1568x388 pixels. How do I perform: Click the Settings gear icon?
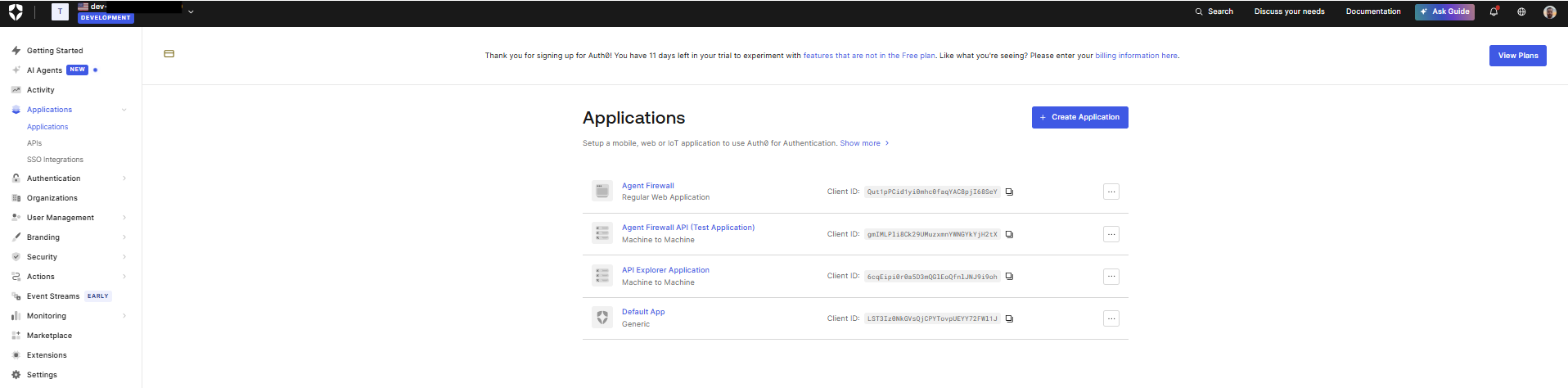16,375
